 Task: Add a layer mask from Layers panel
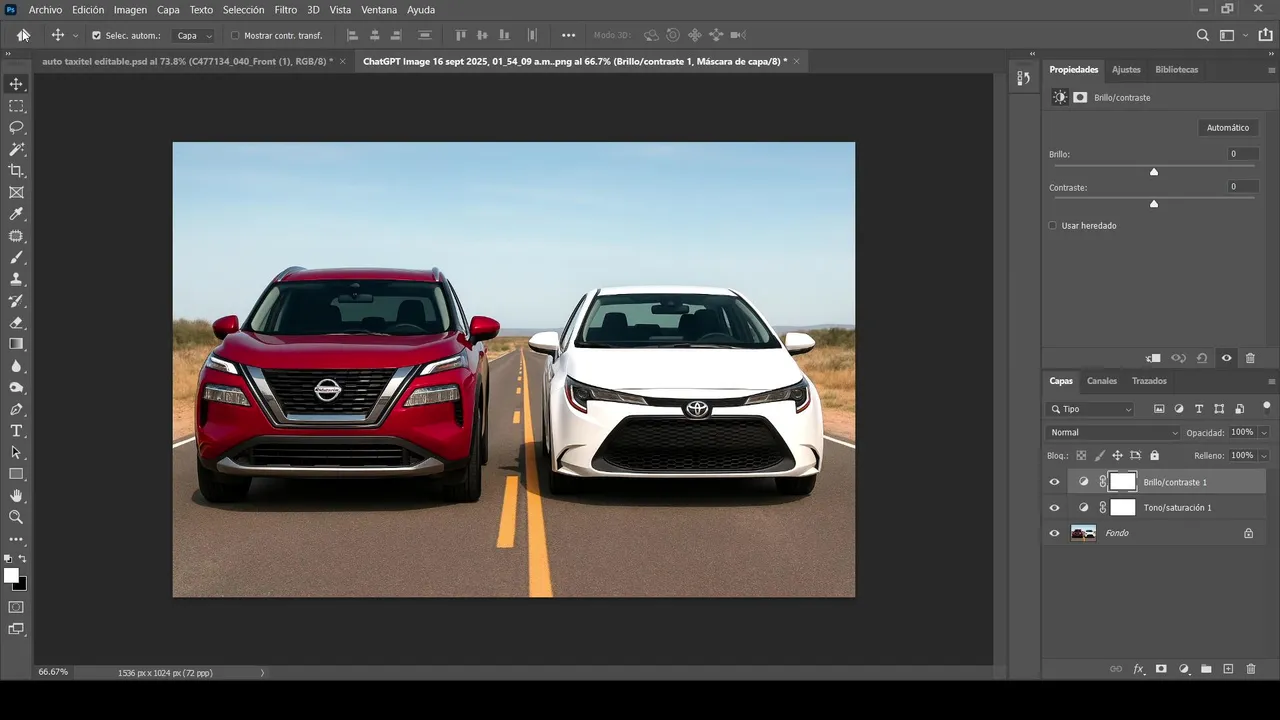click(x=1161, y=669)
